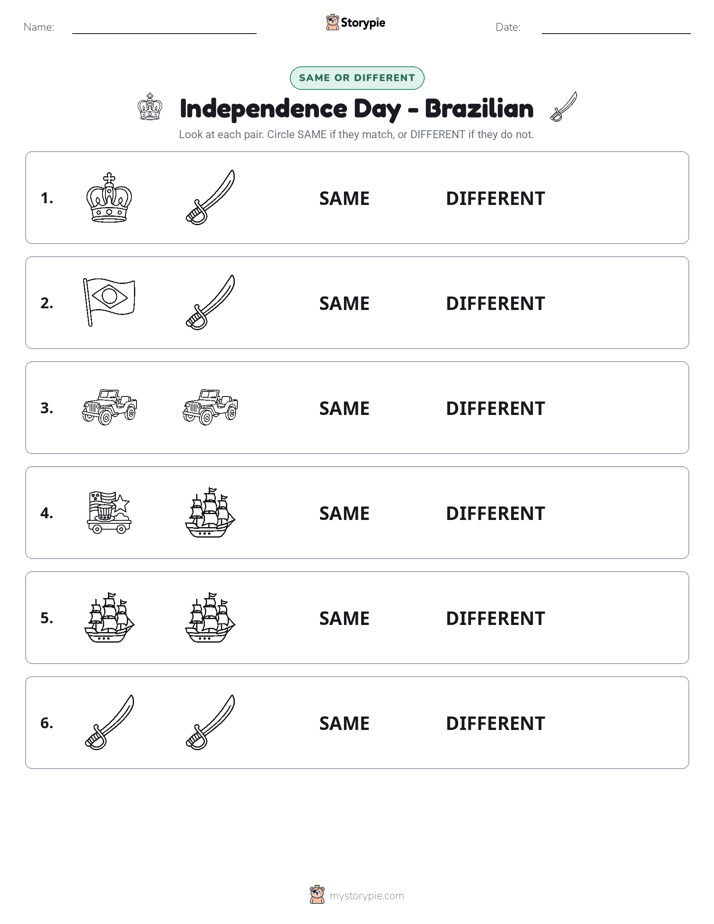Click the SAME OR DIFFERENT badge

(357, 78)
